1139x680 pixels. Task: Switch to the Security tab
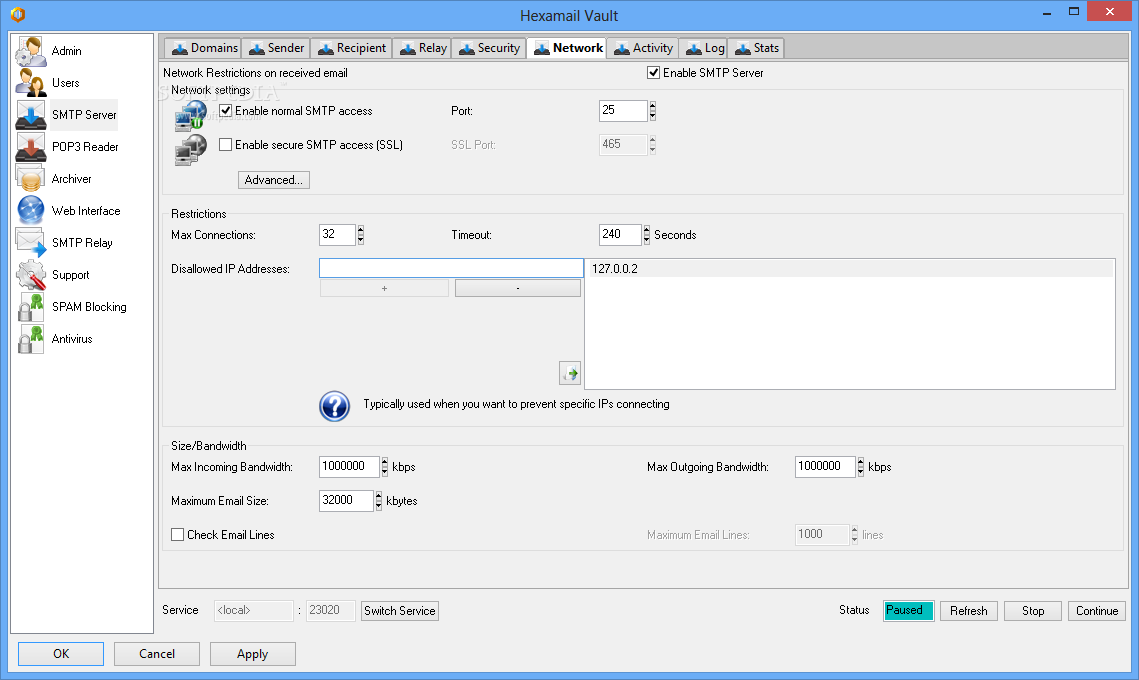pyautogui.click(x=489, y=48)
